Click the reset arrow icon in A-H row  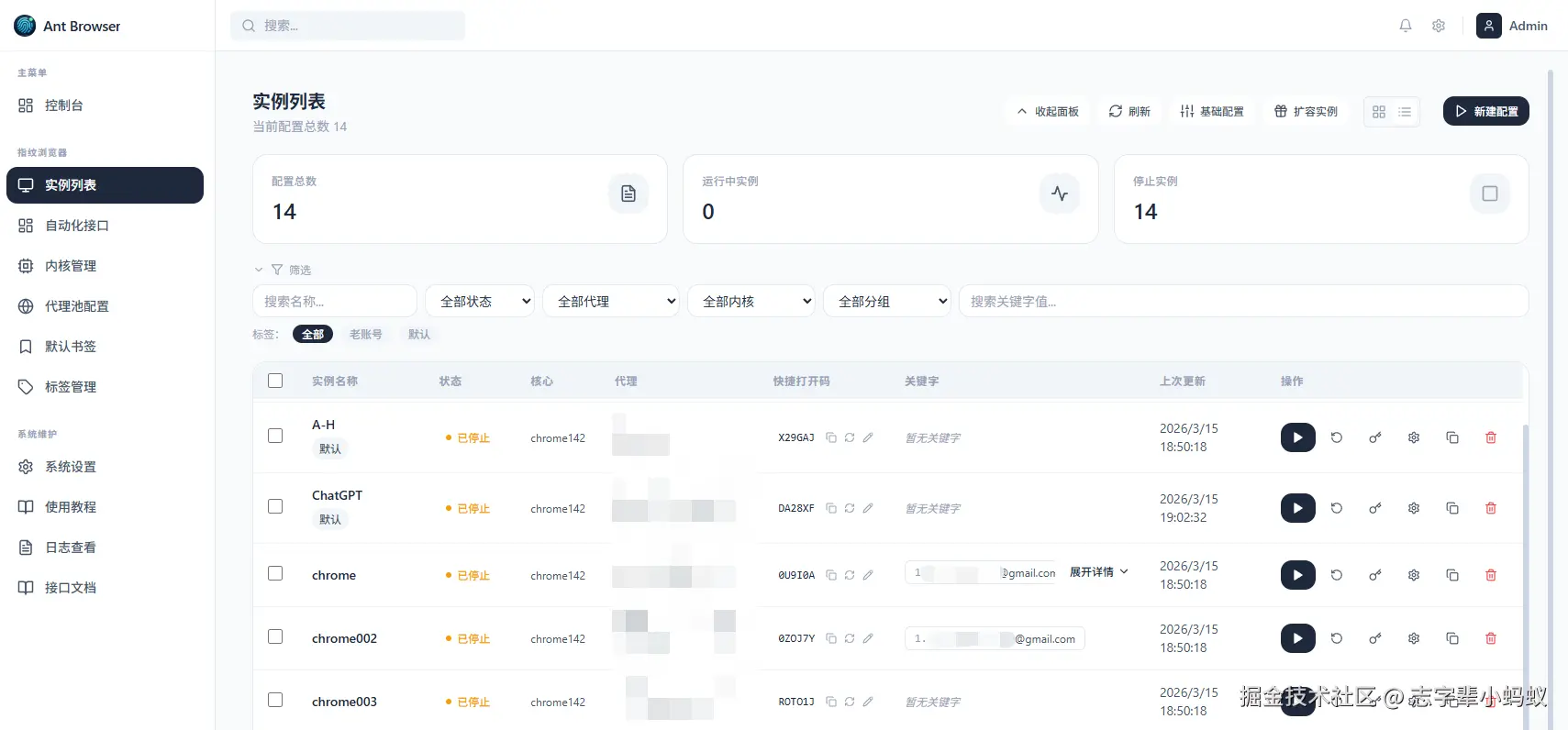click(x=1337, y=437)
